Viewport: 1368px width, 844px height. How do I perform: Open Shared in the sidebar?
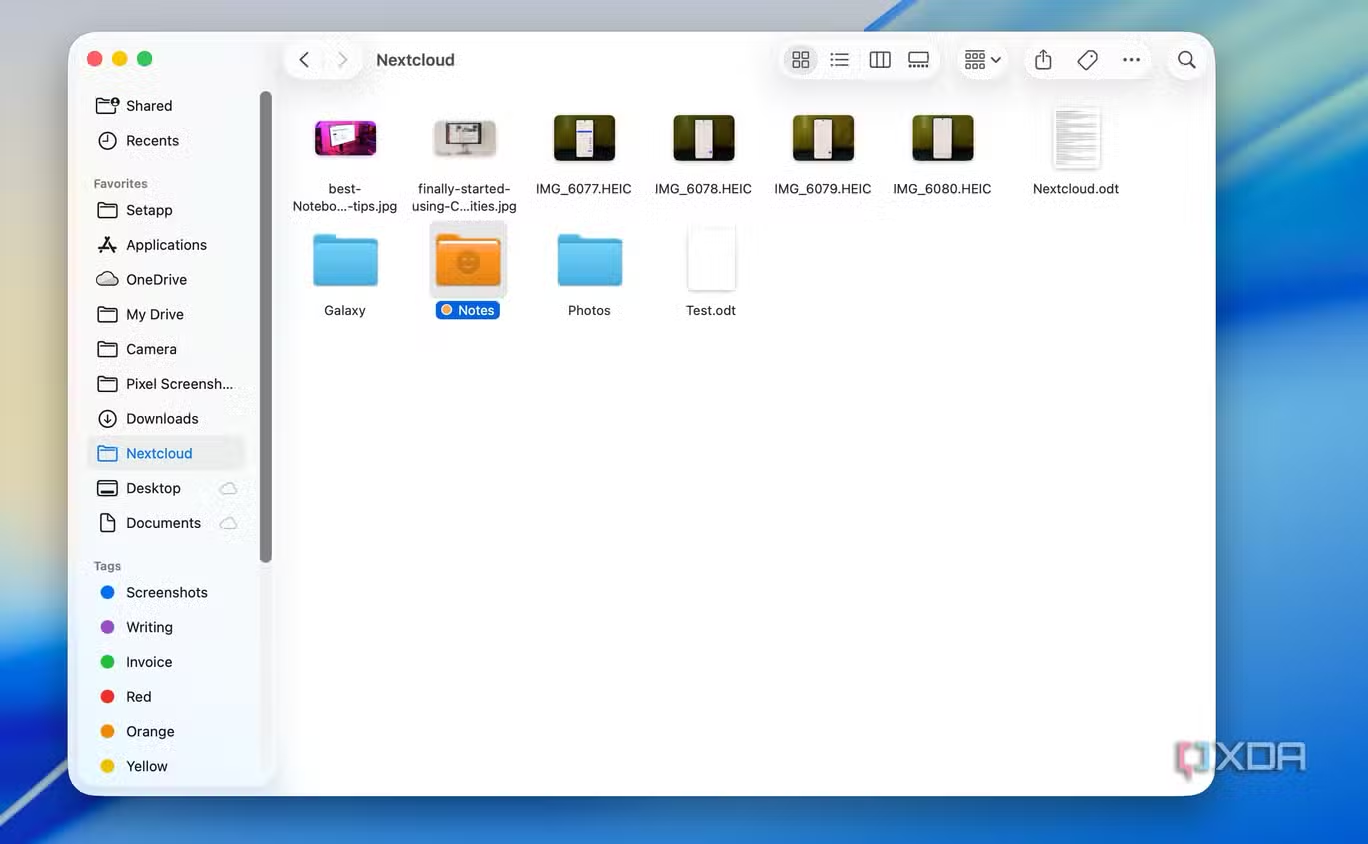(166, 106)
